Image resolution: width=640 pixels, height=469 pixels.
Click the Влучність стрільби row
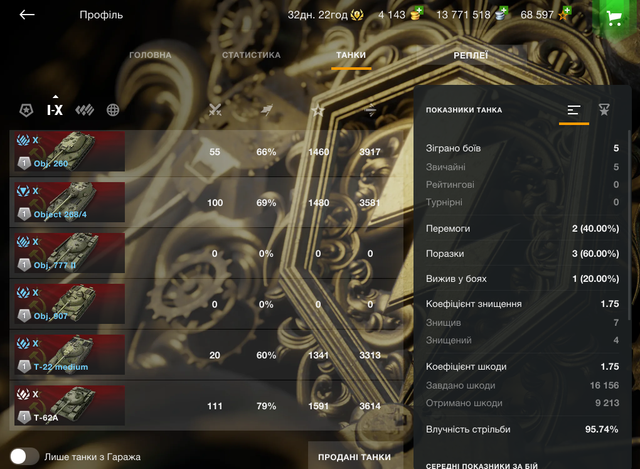(522, 429)
